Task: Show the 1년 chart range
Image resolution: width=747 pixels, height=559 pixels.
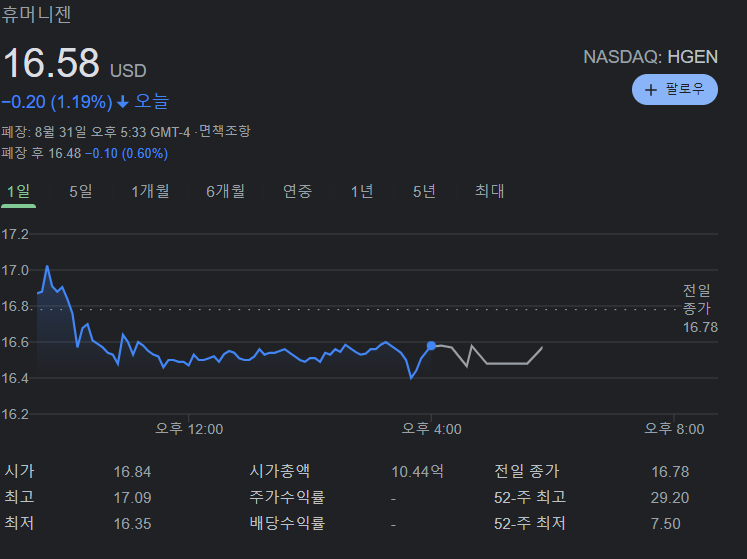Action: pyautogui.click(x=362, y=192)
